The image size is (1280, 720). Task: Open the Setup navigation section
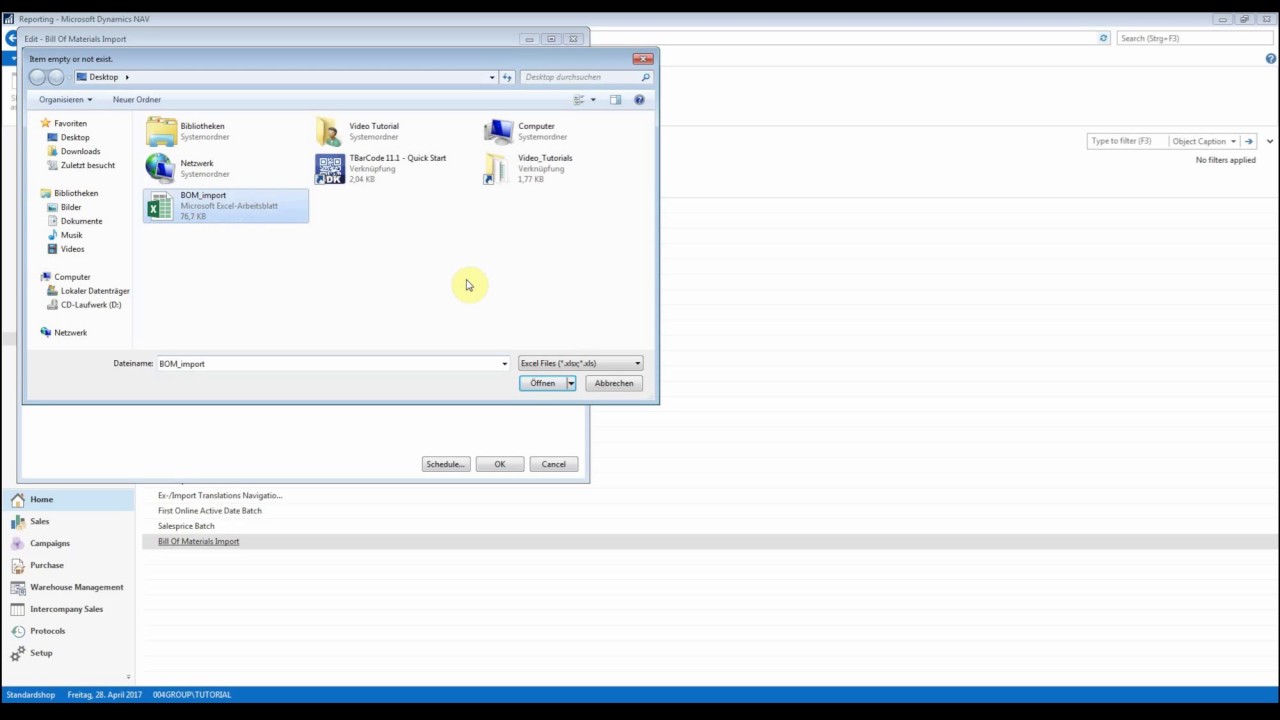click(67, 653)
